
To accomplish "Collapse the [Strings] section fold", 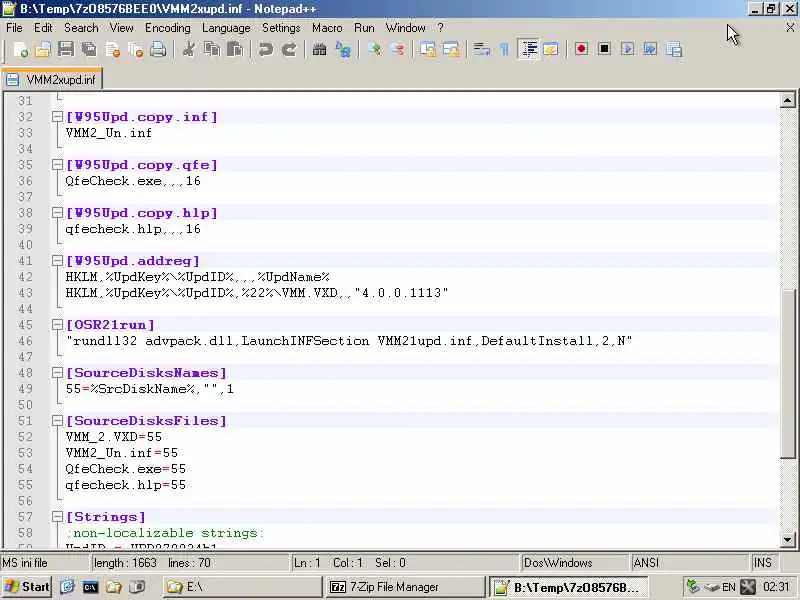I will (57, 516).
